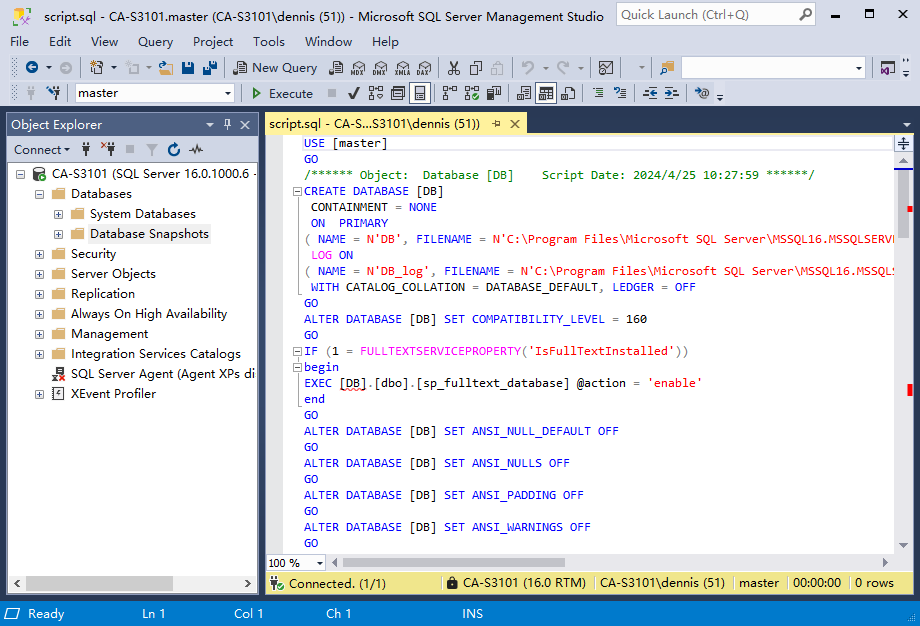Toggle Results to Grid mode
Screen dimensions: 920x626
(546, 93)
